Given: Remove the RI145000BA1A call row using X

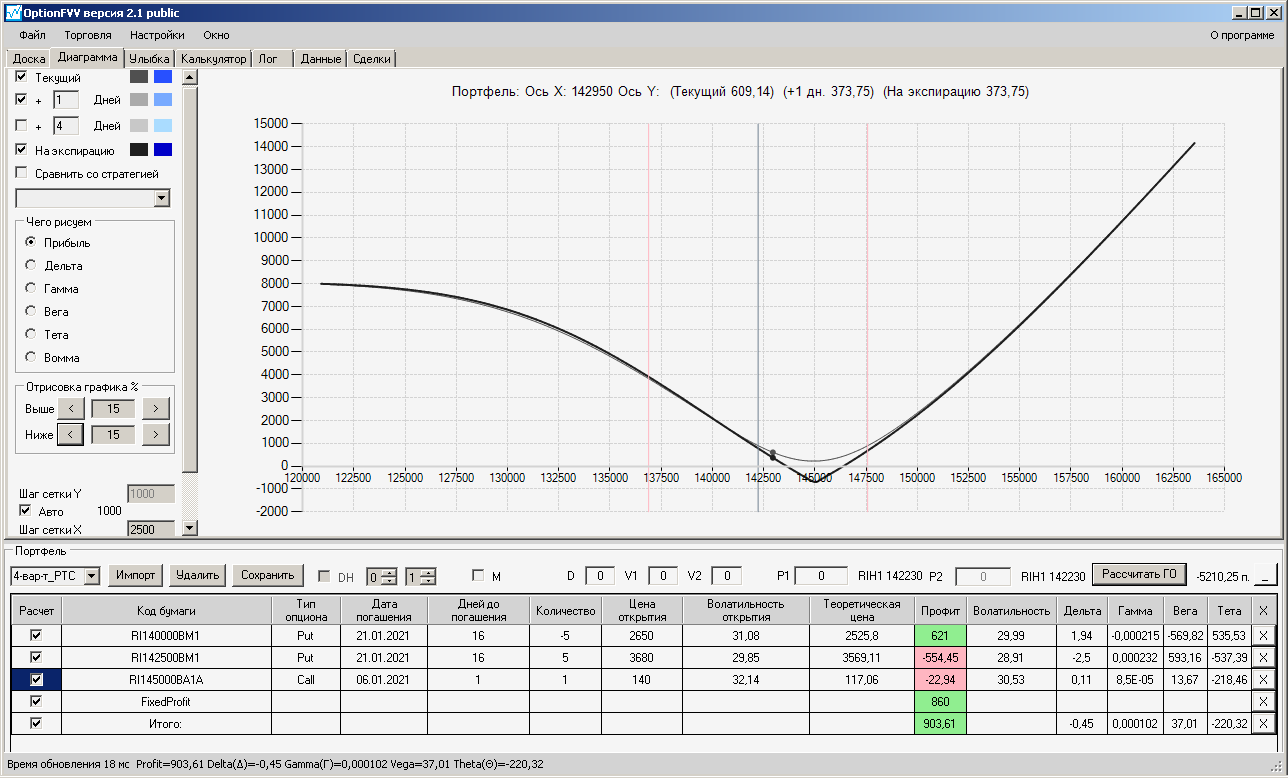Looking at the screenshot, I should coord(1263,679).
